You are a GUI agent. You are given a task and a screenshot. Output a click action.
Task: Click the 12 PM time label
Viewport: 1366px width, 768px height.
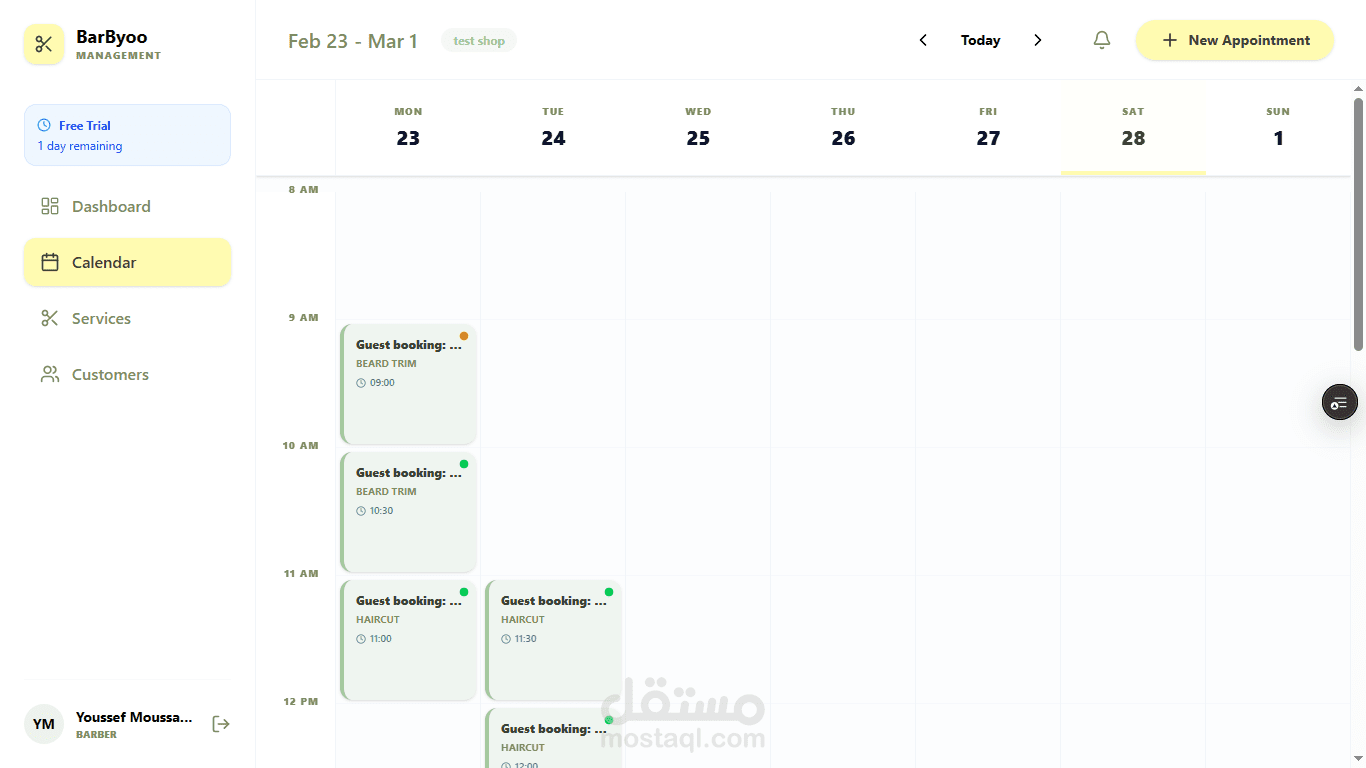click(x=300, y=701)
